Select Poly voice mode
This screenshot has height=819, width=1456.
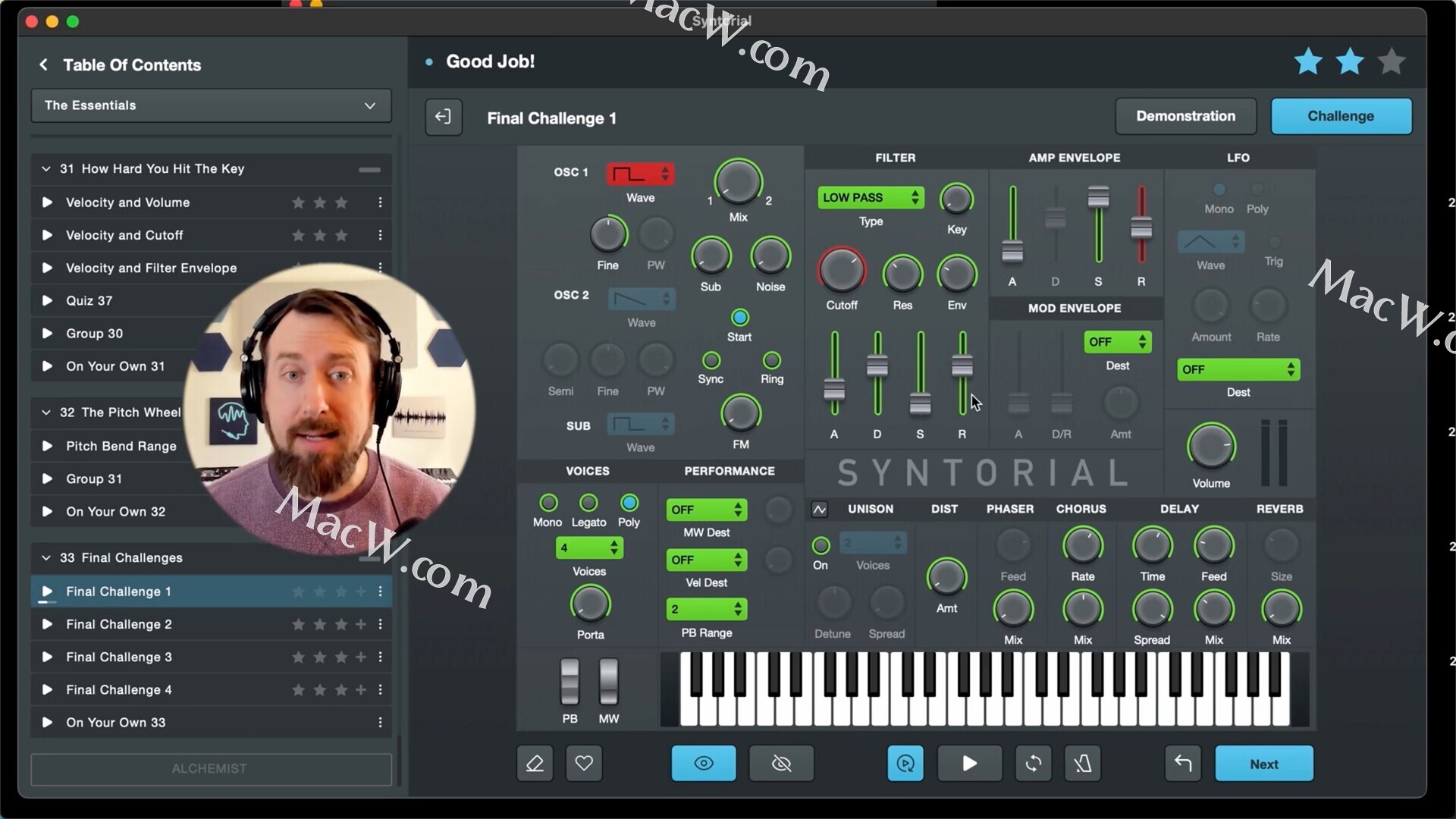click(629, 503)
